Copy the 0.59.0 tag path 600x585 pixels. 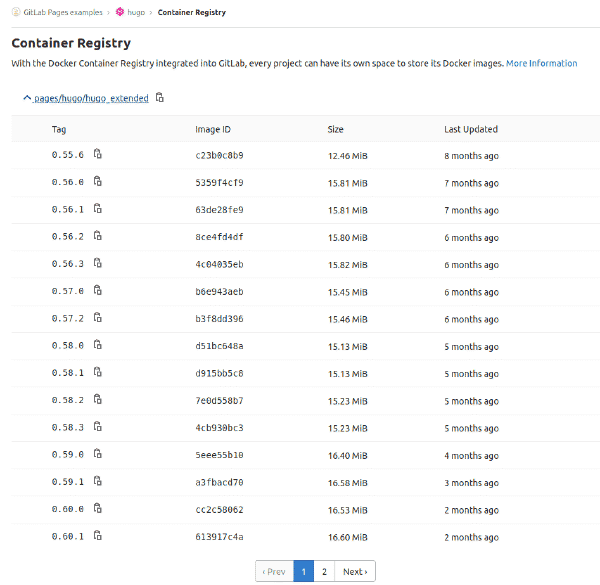pyautogui.click(x=98, y=454)
